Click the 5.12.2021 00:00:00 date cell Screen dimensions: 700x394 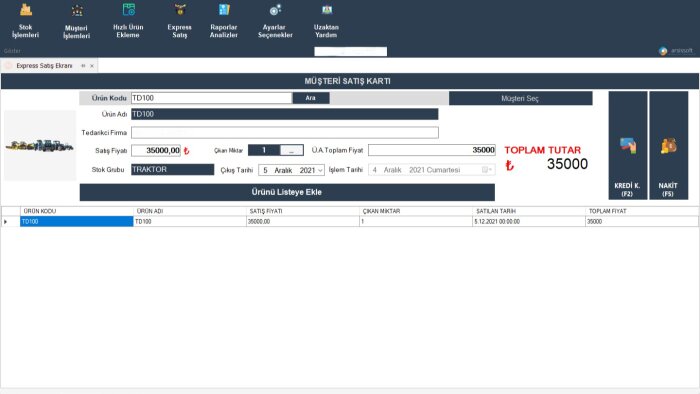pyautogui.click(x=529, y=222)
